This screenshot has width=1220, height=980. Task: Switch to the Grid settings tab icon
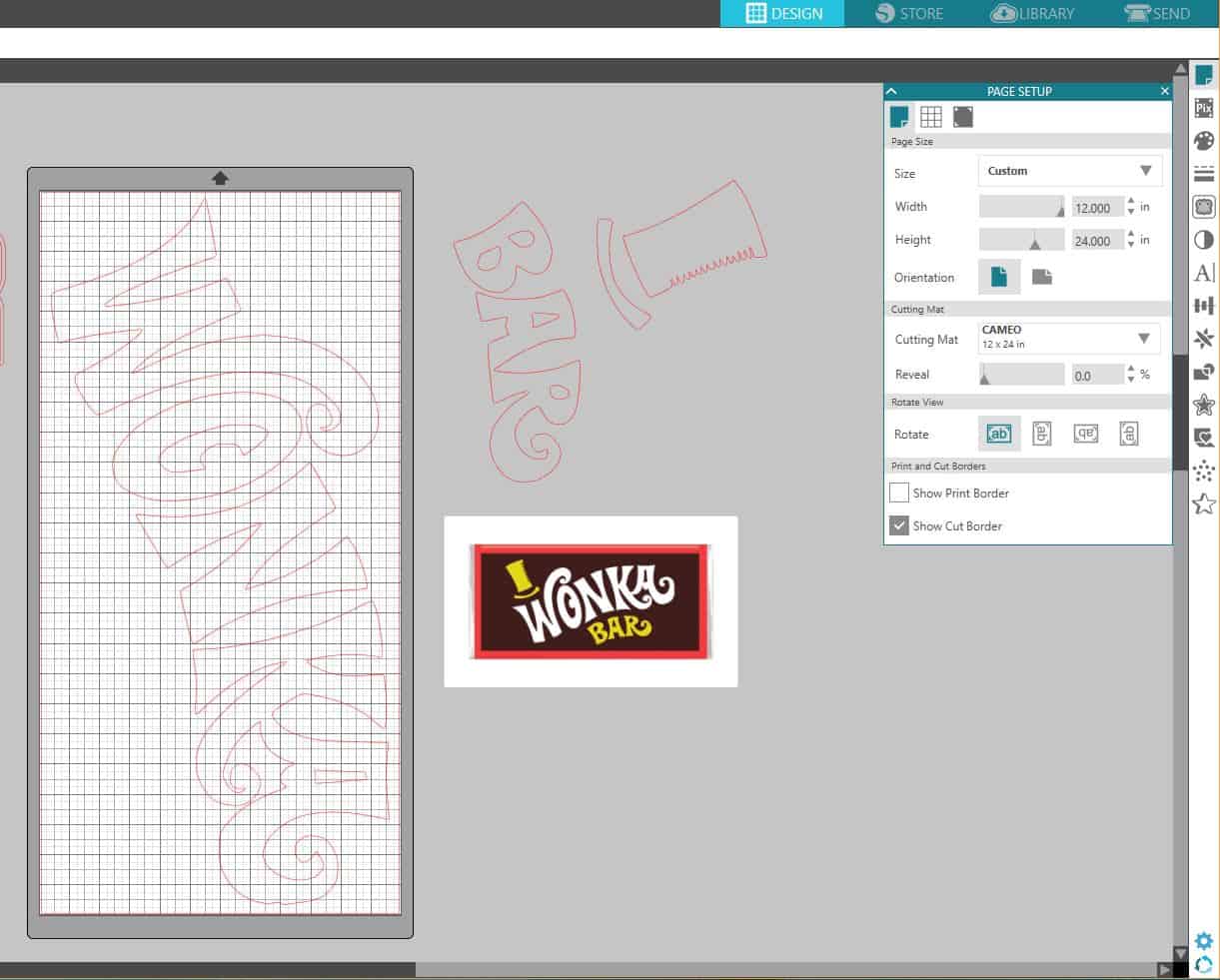tap(930, 117)
